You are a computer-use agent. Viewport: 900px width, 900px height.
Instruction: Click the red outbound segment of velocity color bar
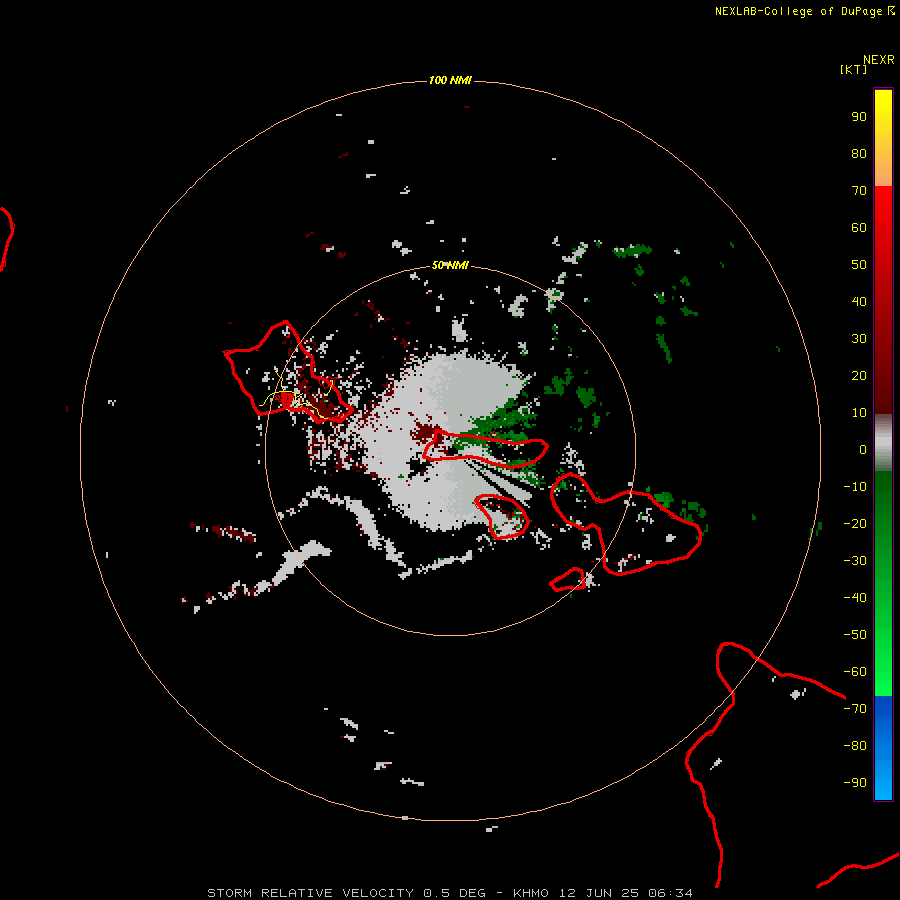[x=883, y=300]
